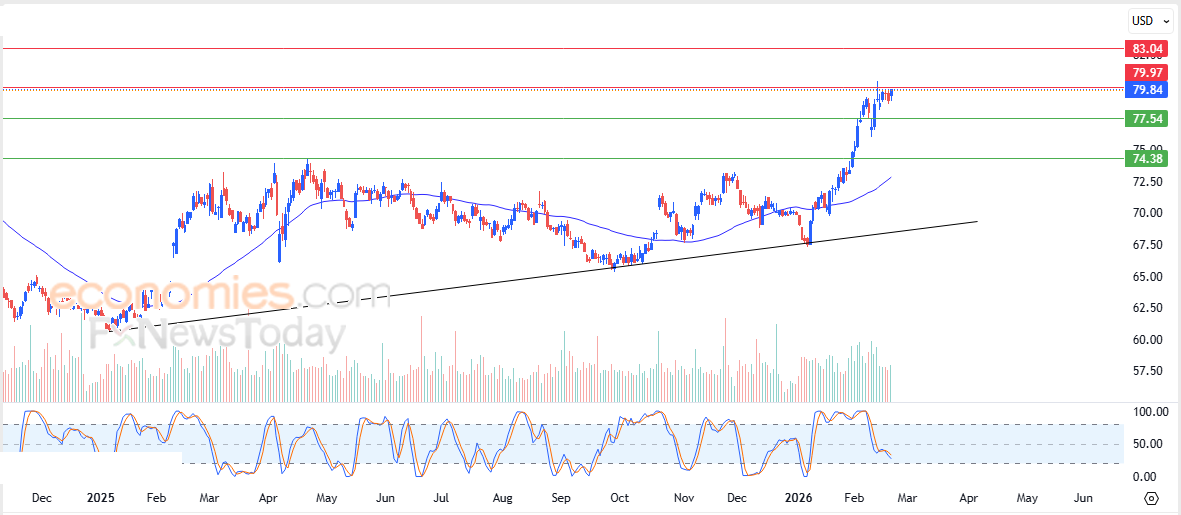Click the 57.50 price axis value

point(1147,370)
